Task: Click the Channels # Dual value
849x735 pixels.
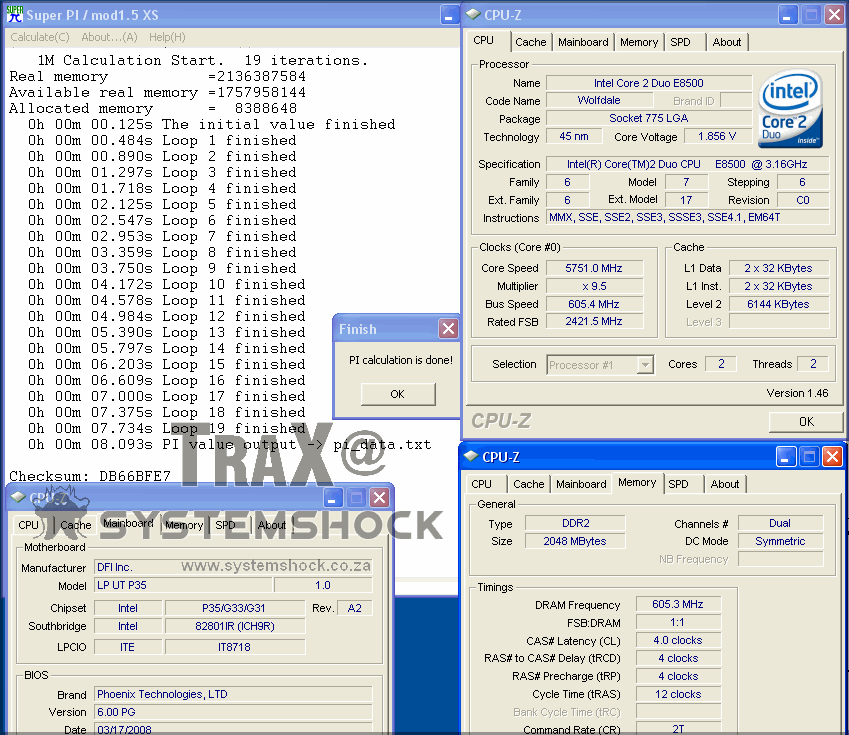Action: pos(780,523)
